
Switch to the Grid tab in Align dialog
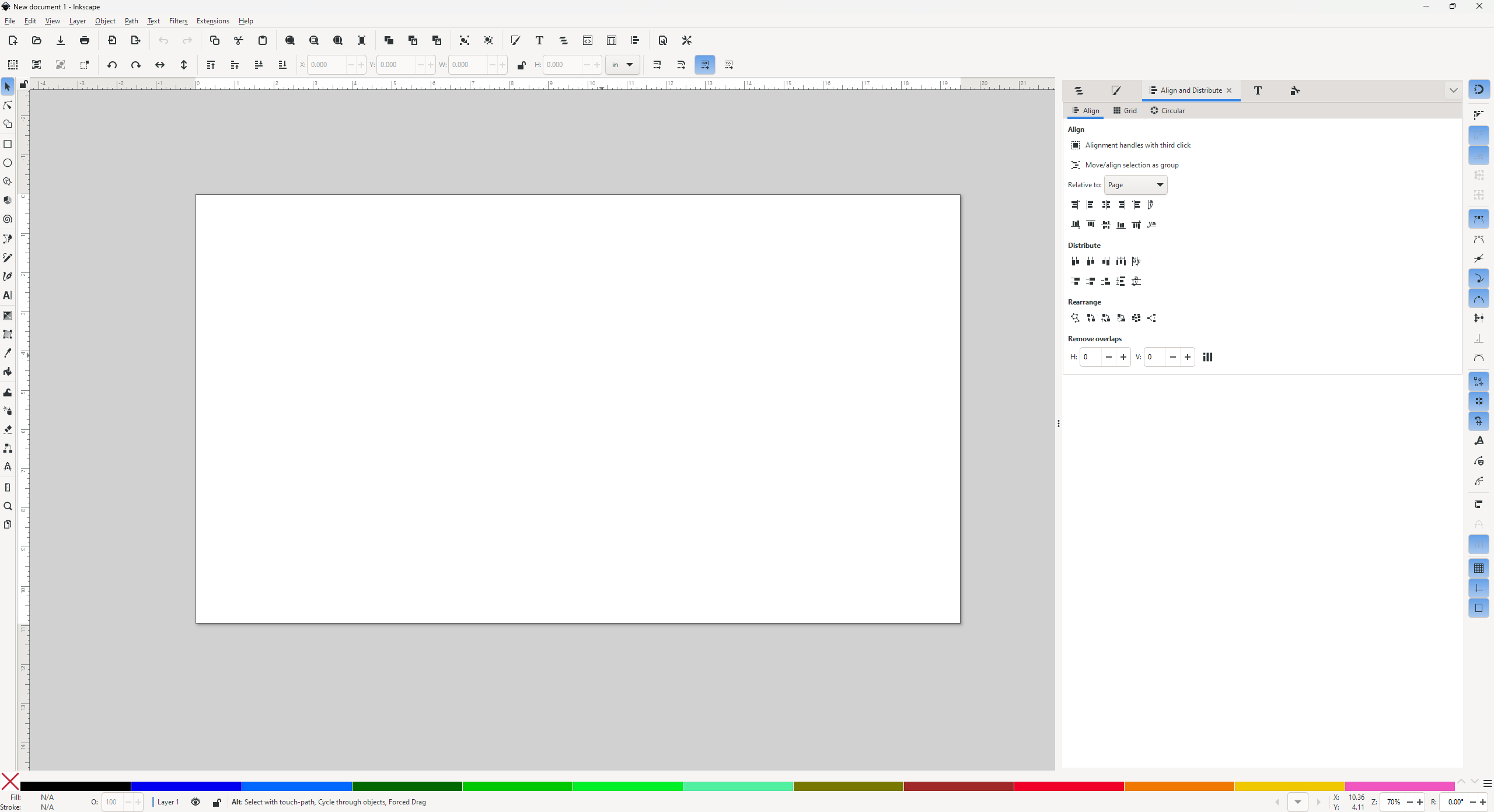click(x=1124, y=110)
